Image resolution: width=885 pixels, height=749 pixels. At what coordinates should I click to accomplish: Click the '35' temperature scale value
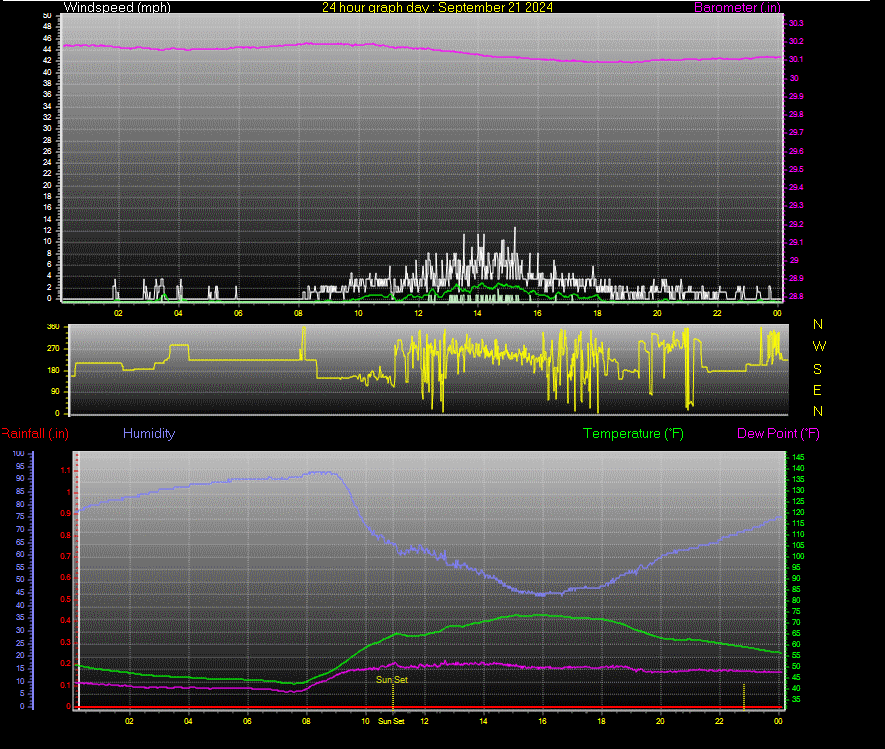pos(796,699)
